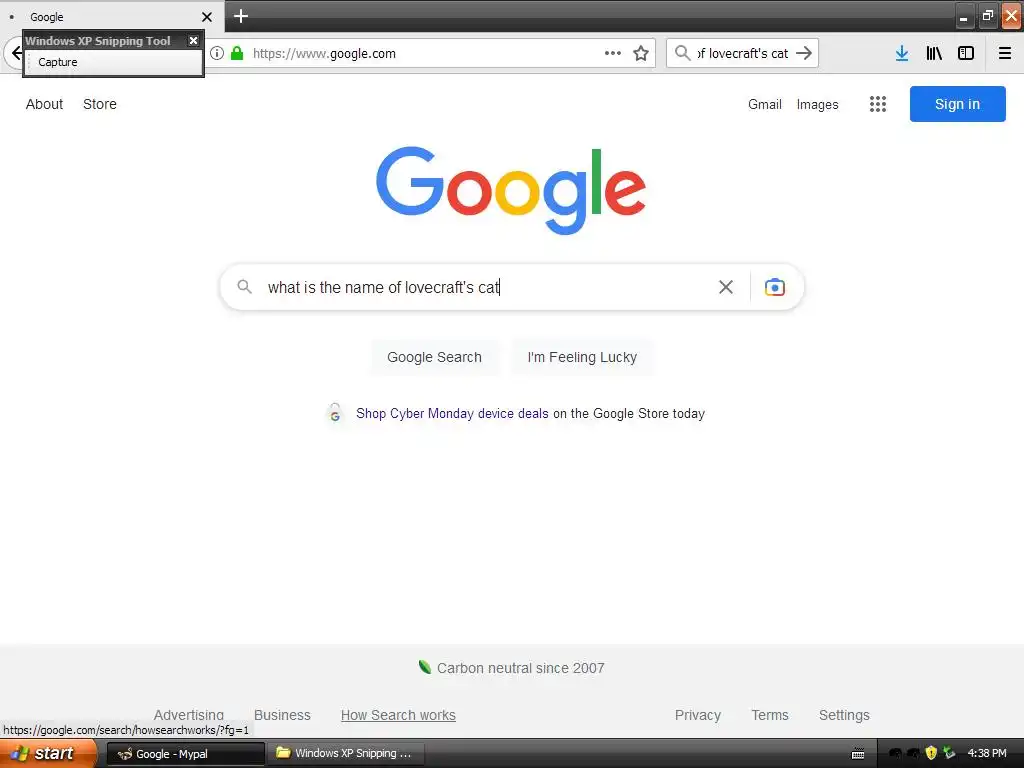Click the yellow security shield tray icon
Screen dimensions: 1024x768
pyautogui.click(x=931, y=753)
